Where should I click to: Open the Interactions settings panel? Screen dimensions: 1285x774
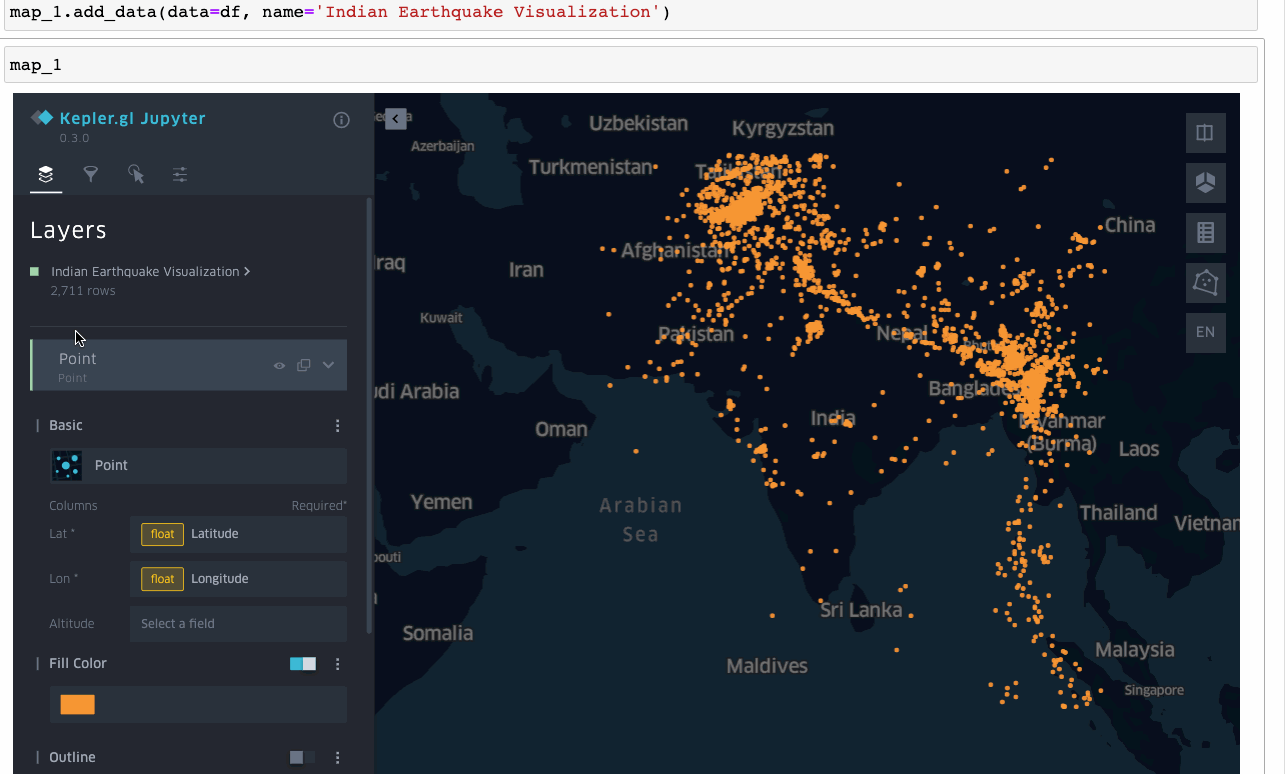(x=135, y=174)
